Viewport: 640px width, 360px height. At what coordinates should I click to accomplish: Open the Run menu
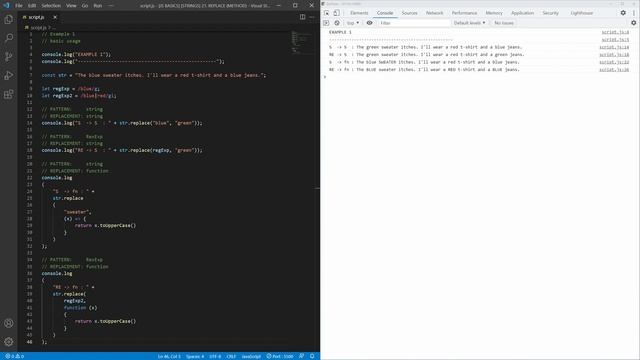click(98, 6)
